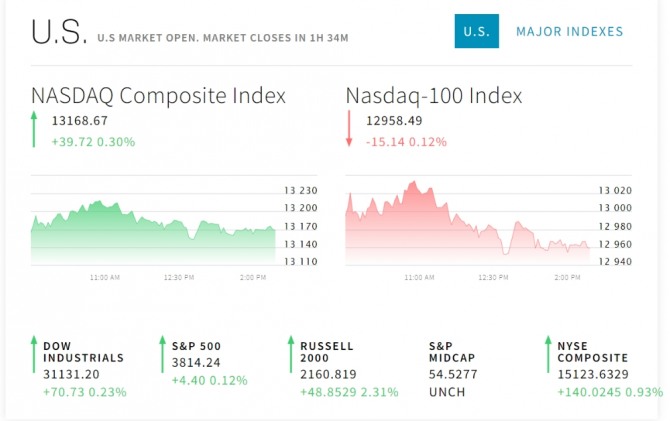Switch to the Major Indexes tab

569,32
